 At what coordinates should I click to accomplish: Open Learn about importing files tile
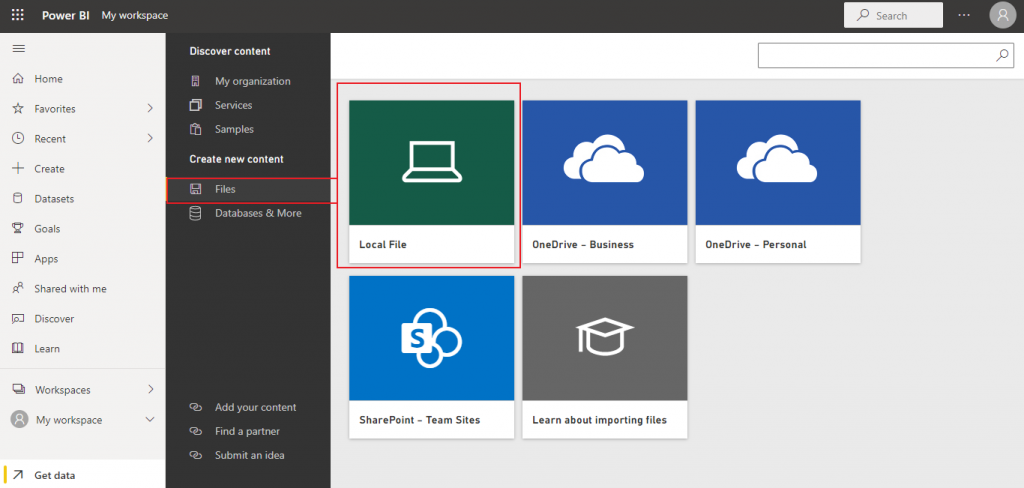(x=605, y=357)
